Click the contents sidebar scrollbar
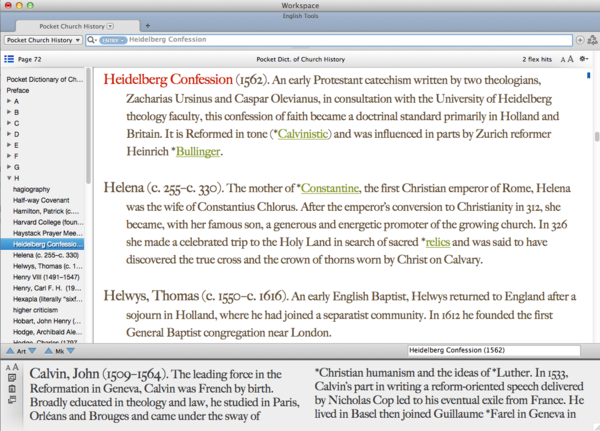This screenshot has width=600, height=431. click(88, 126)
